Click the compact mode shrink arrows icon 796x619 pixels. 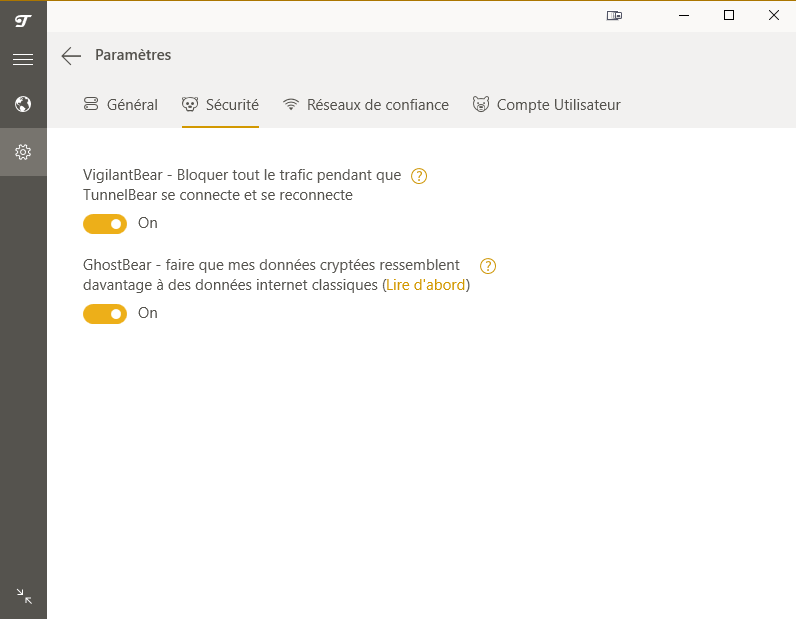24,596
